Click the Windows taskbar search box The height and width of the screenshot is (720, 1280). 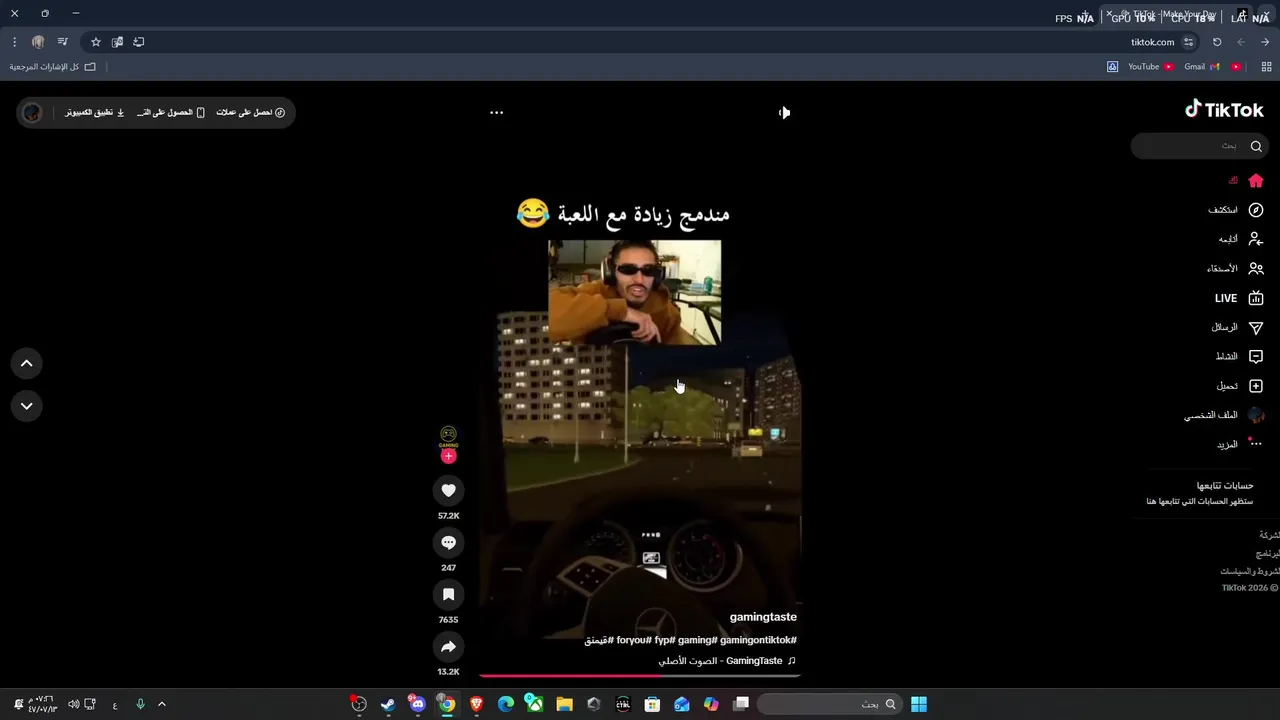[x=829, y=704]
